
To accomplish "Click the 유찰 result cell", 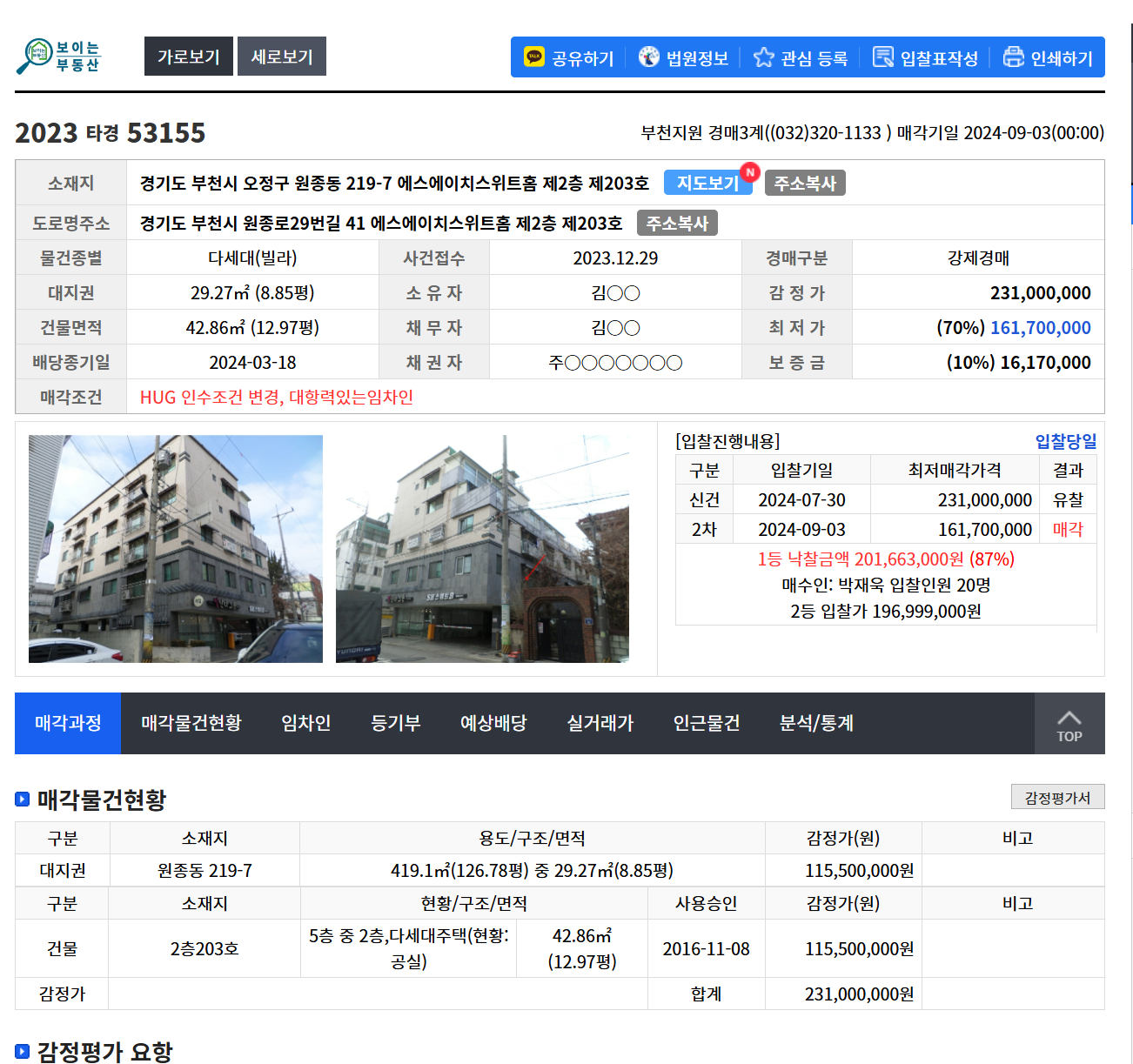I will click(x=1068, y=499).
